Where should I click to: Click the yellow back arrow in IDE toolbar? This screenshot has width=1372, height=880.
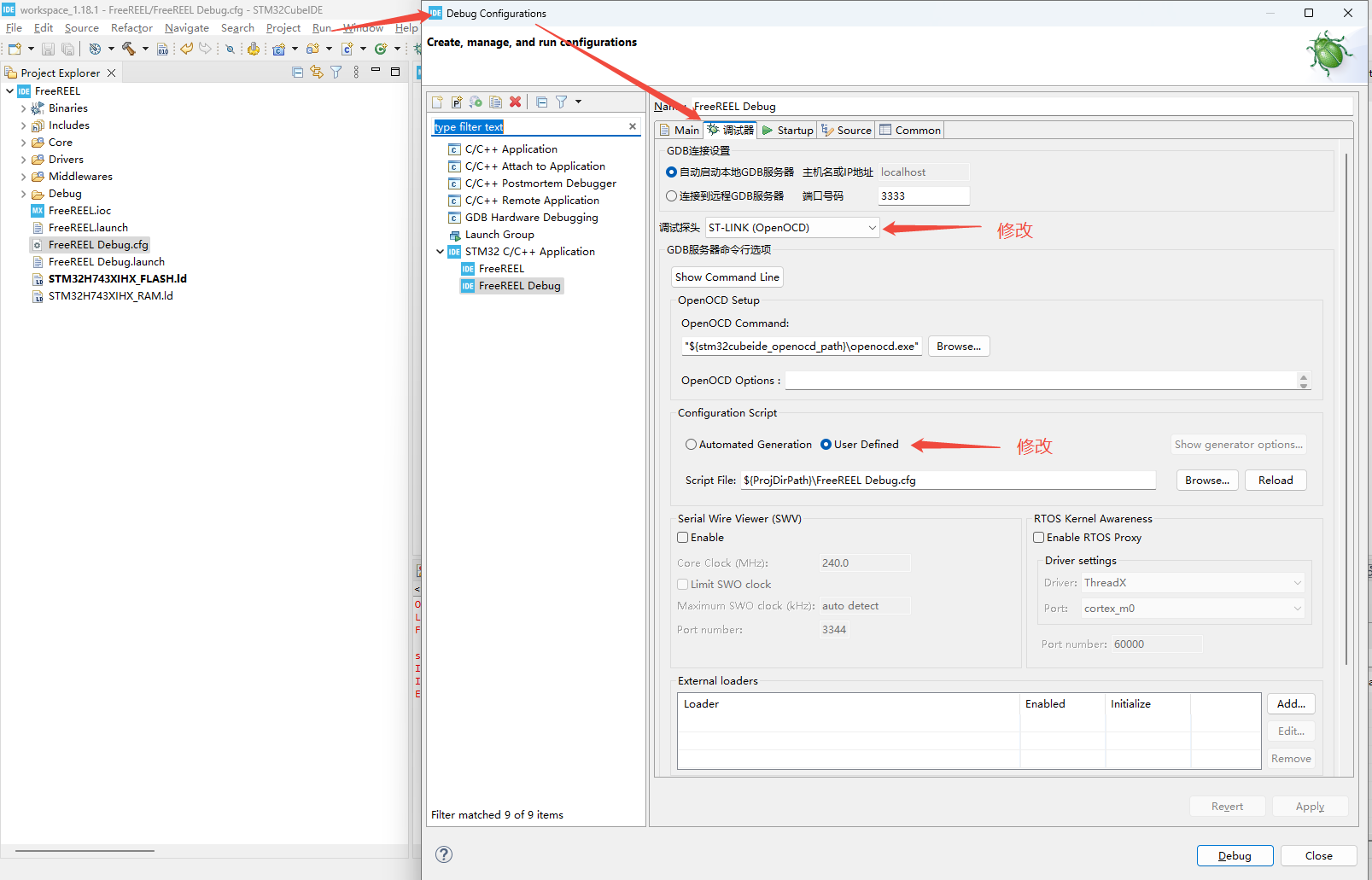(x=186, y=49)
